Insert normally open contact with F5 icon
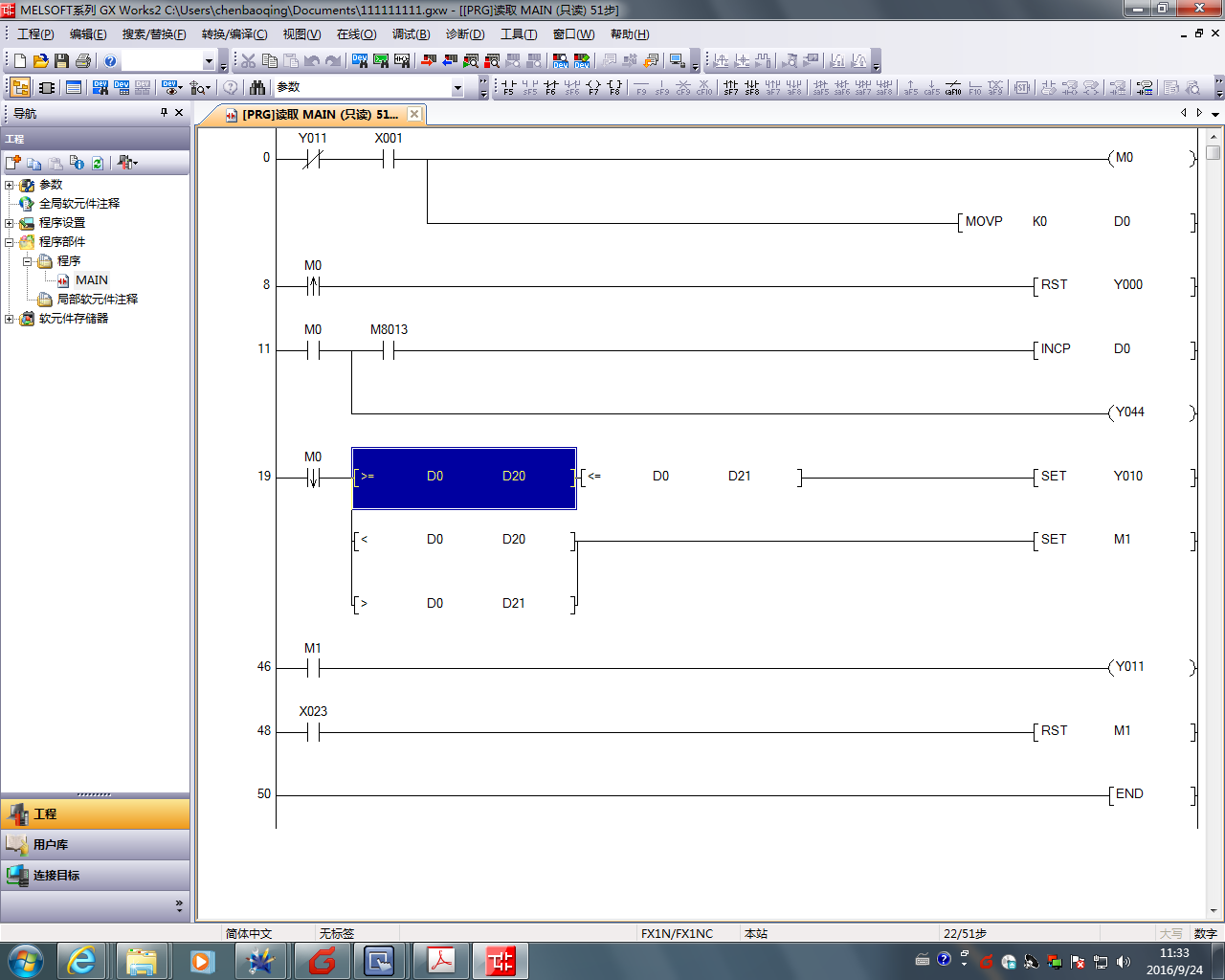The height and width of the screenshot is (980, 1225). 508,88
